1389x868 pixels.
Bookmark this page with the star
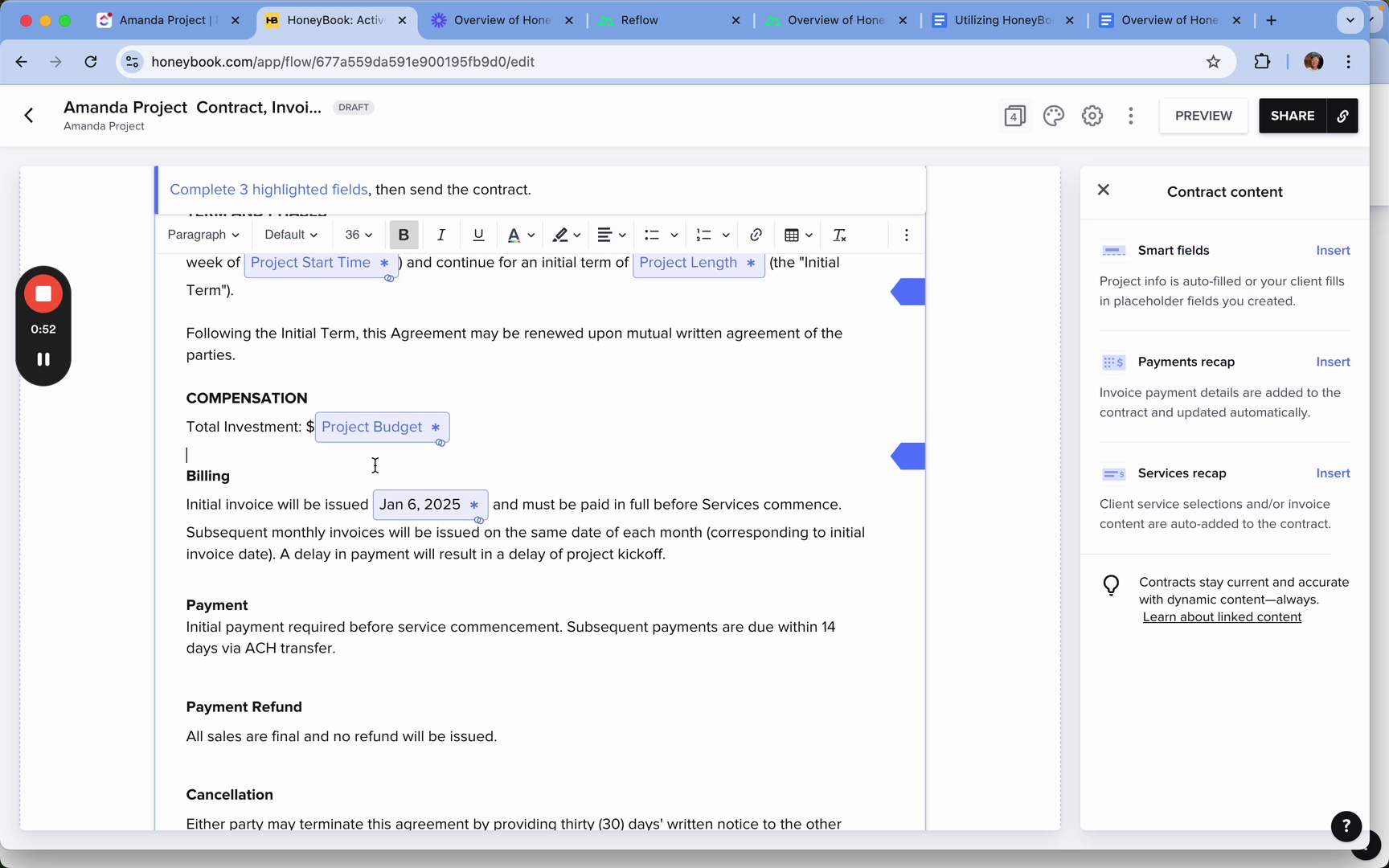(x=1214, y=62)
